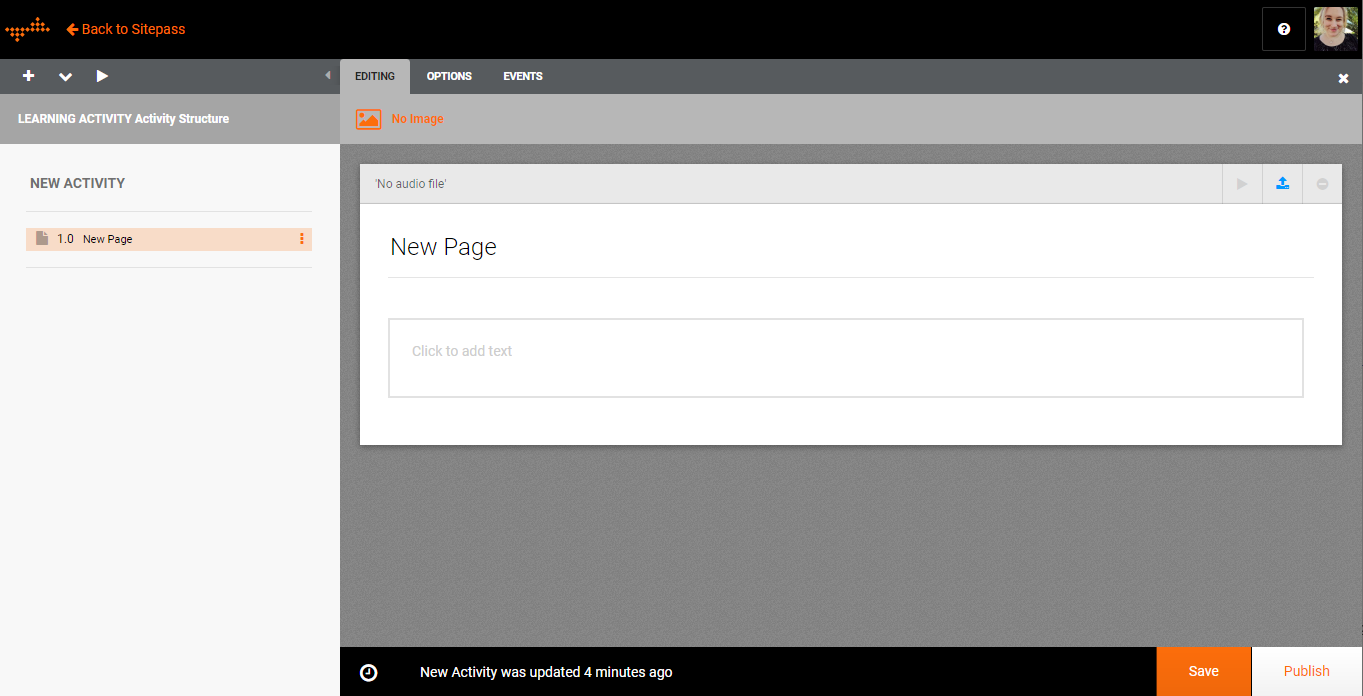This screenshot has width=1363, height=696.
Task: Close the editor with X icon
Action: [1343, 78]
